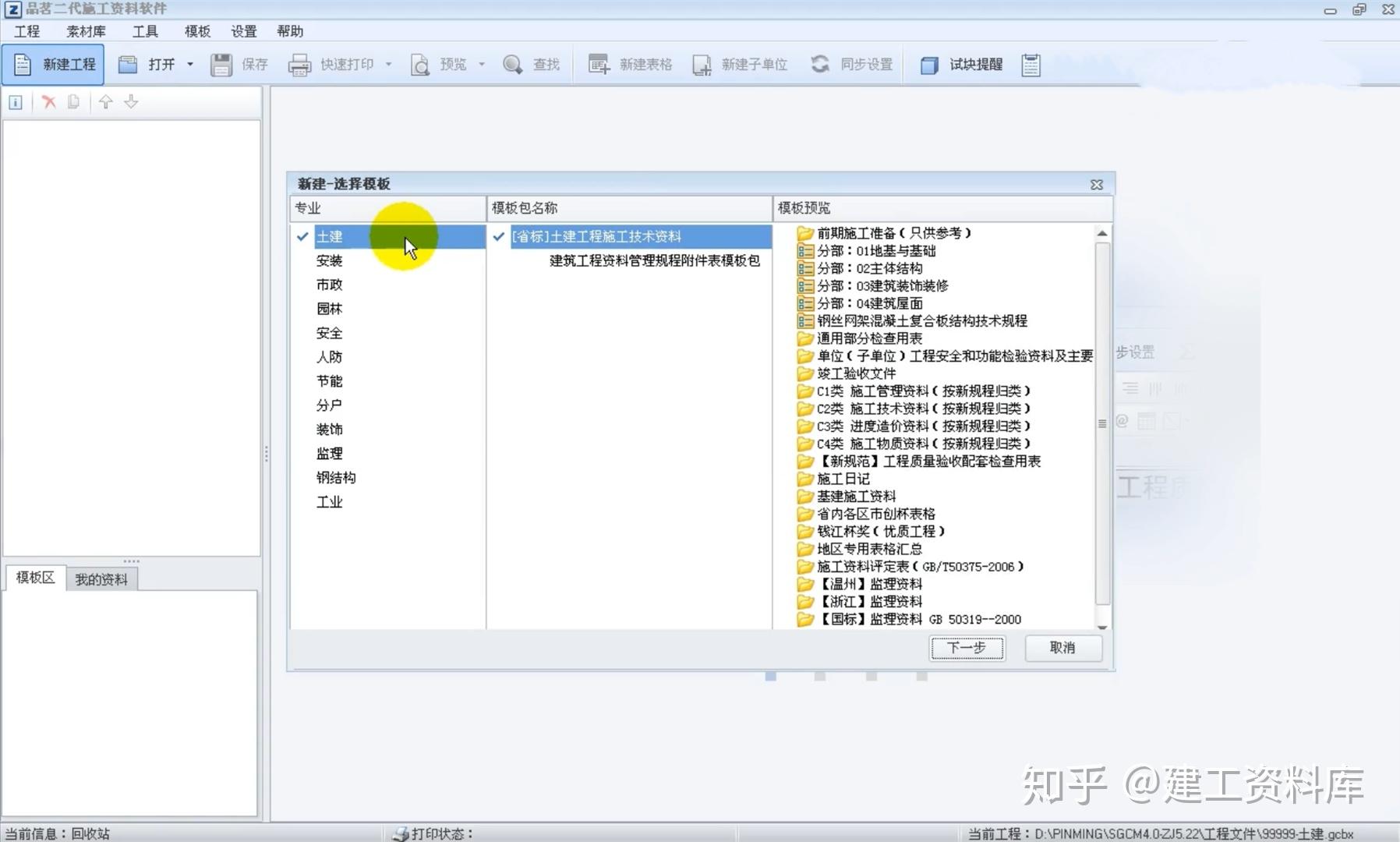The image size is (1400, 842).
Task: Expand the 预览 dropdown arrow
Action: [x=482, y=65]
